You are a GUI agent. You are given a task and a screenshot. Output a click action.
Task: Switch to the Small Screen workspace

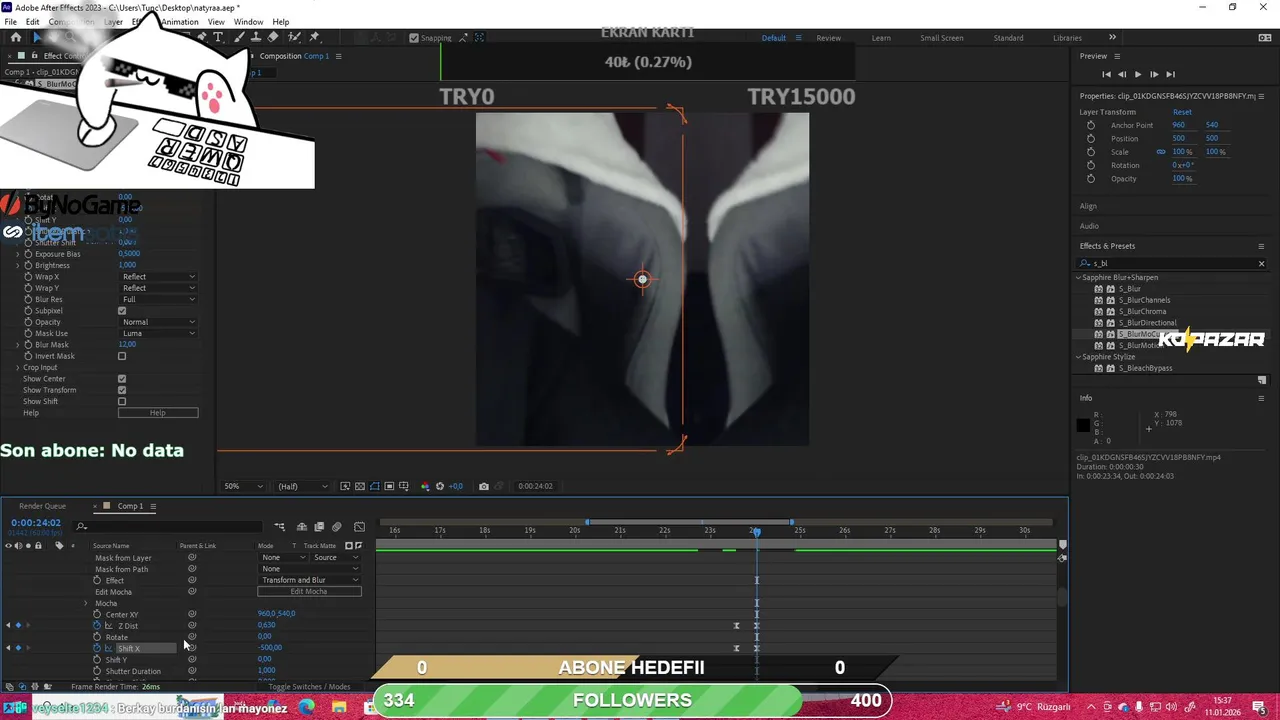coord(942,38)
